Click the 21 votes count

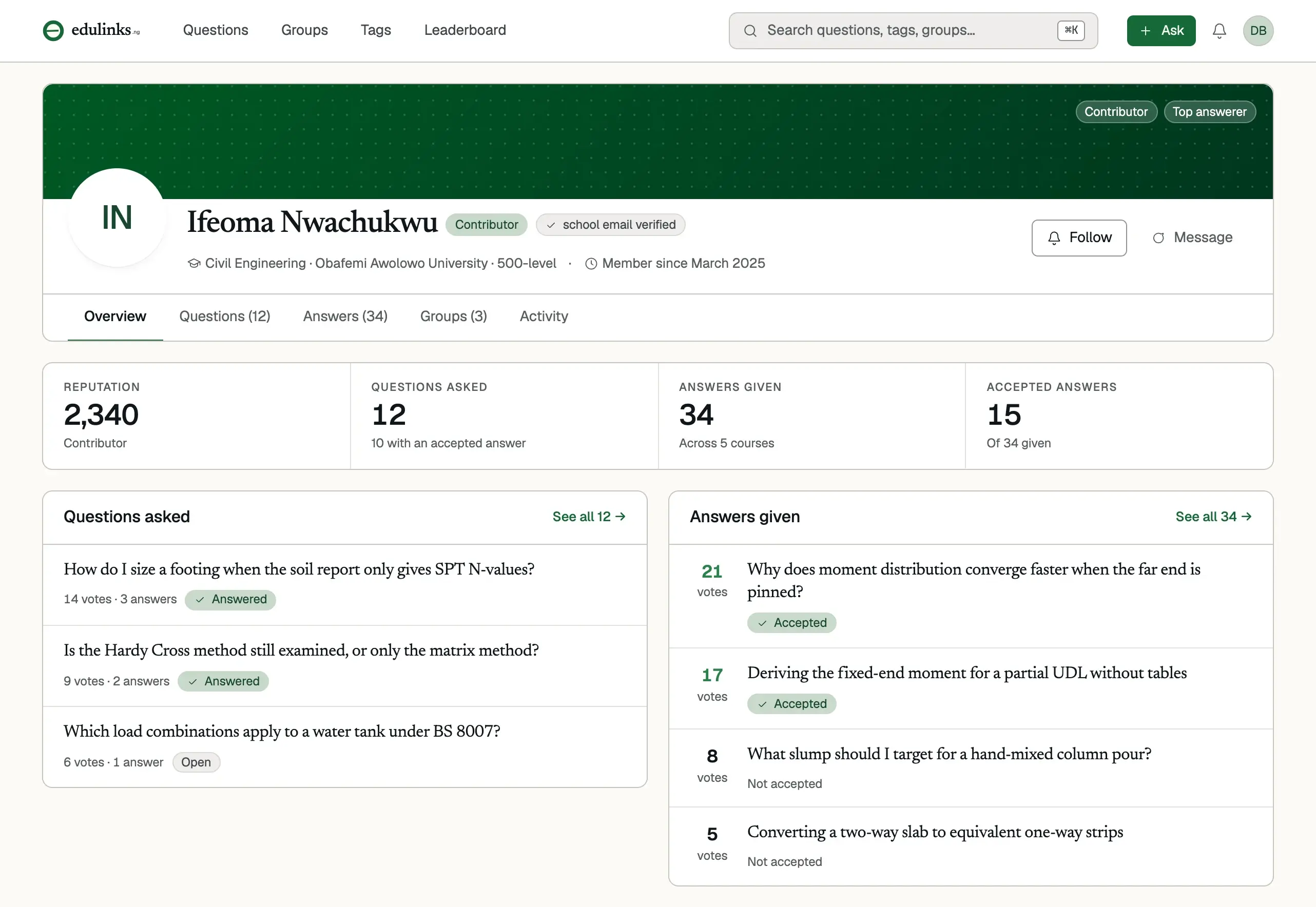point(712,571)
